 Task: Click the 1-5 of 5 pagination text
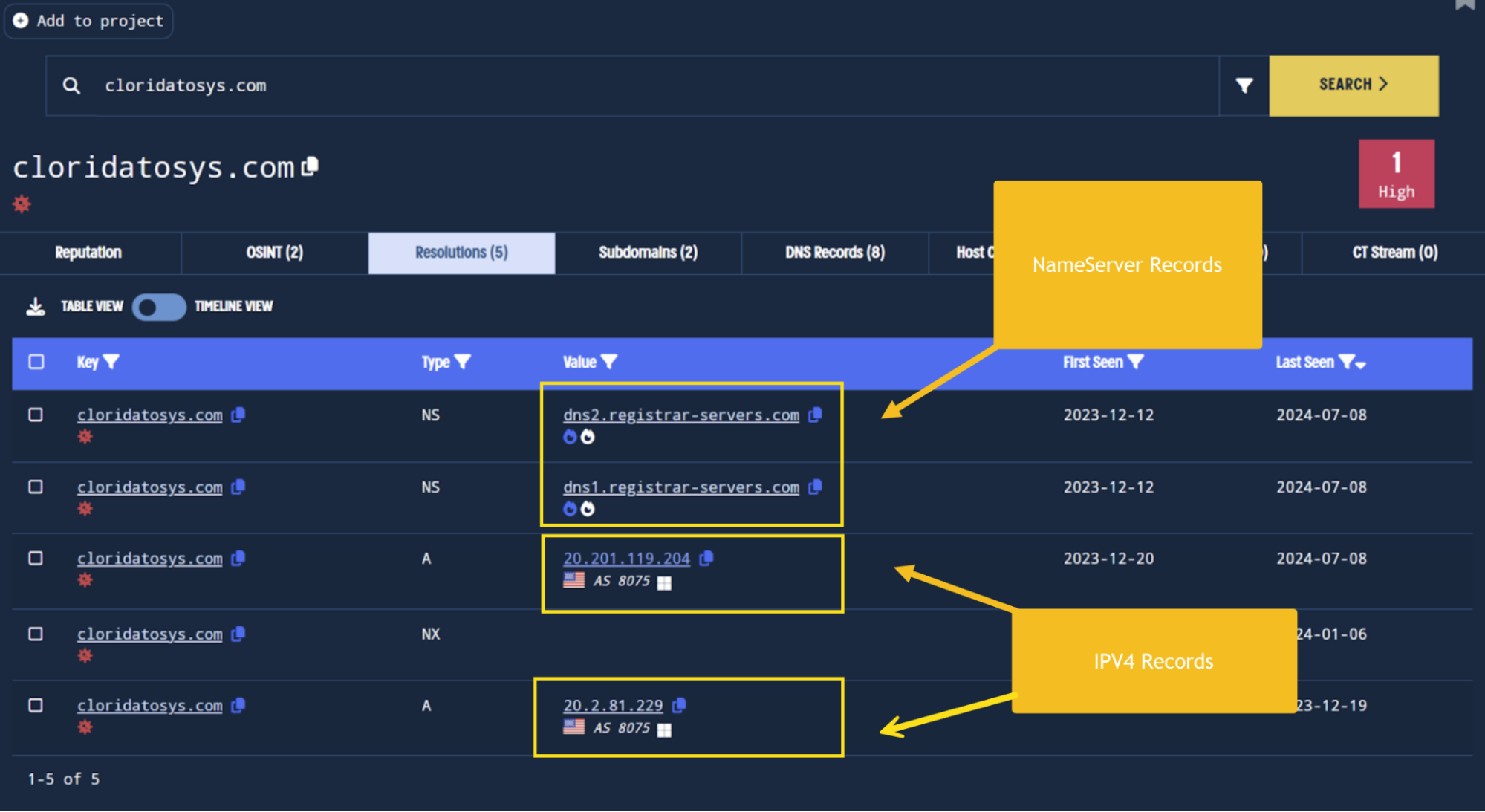(x=64, y=779)
